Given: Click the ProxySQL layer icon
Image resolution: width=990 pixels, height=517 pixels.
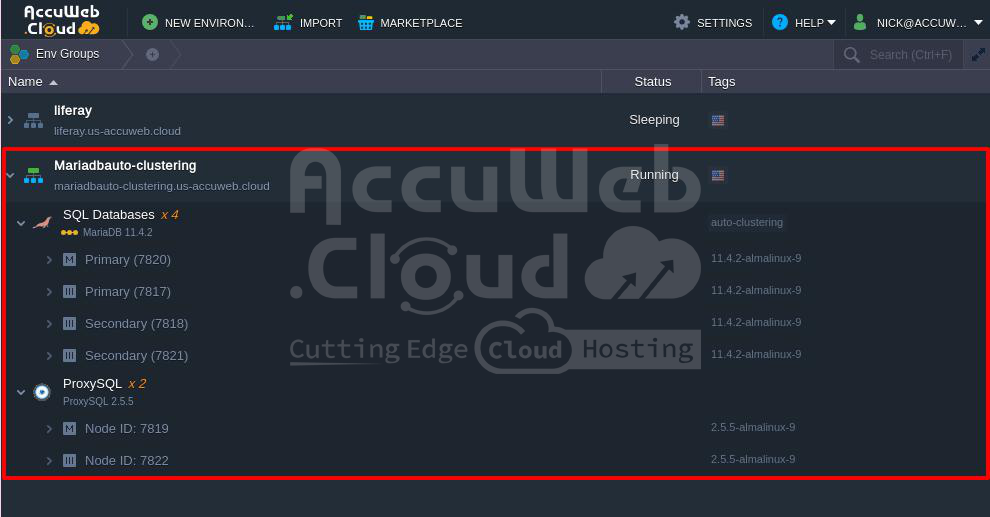Looking at the screenshot, I should click(42, 392).
